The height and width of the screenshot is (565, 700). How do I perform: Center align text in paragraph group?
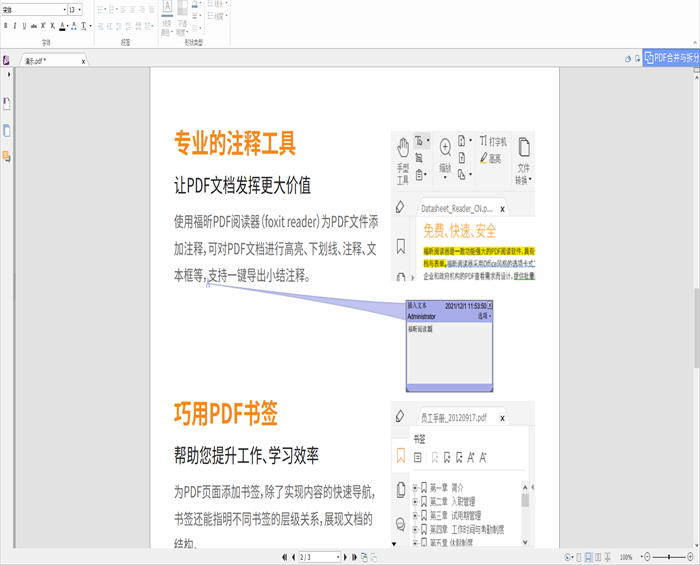coord(132,9)
